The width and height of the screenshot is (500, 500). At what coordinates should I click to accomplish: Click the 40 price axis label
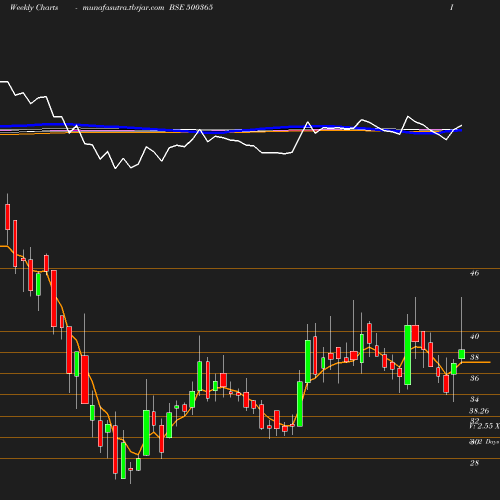coord(474,337)
